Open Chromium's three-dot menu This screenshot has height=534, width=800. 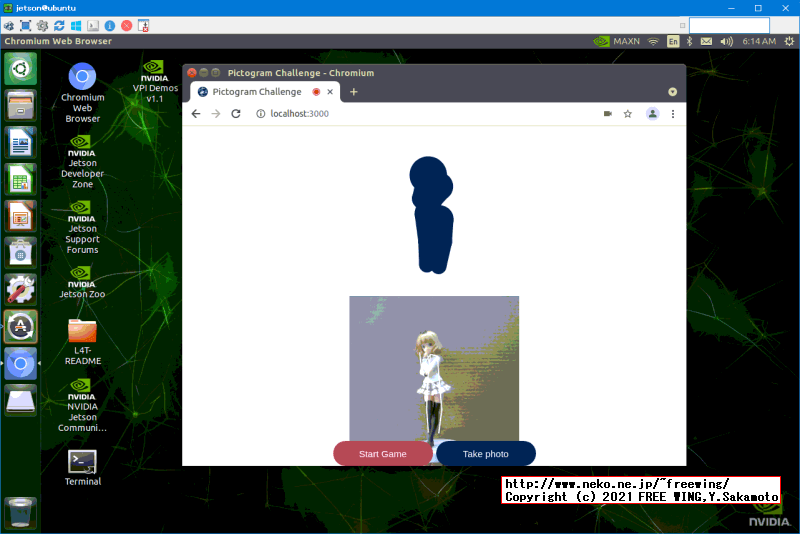click(673, 114)
